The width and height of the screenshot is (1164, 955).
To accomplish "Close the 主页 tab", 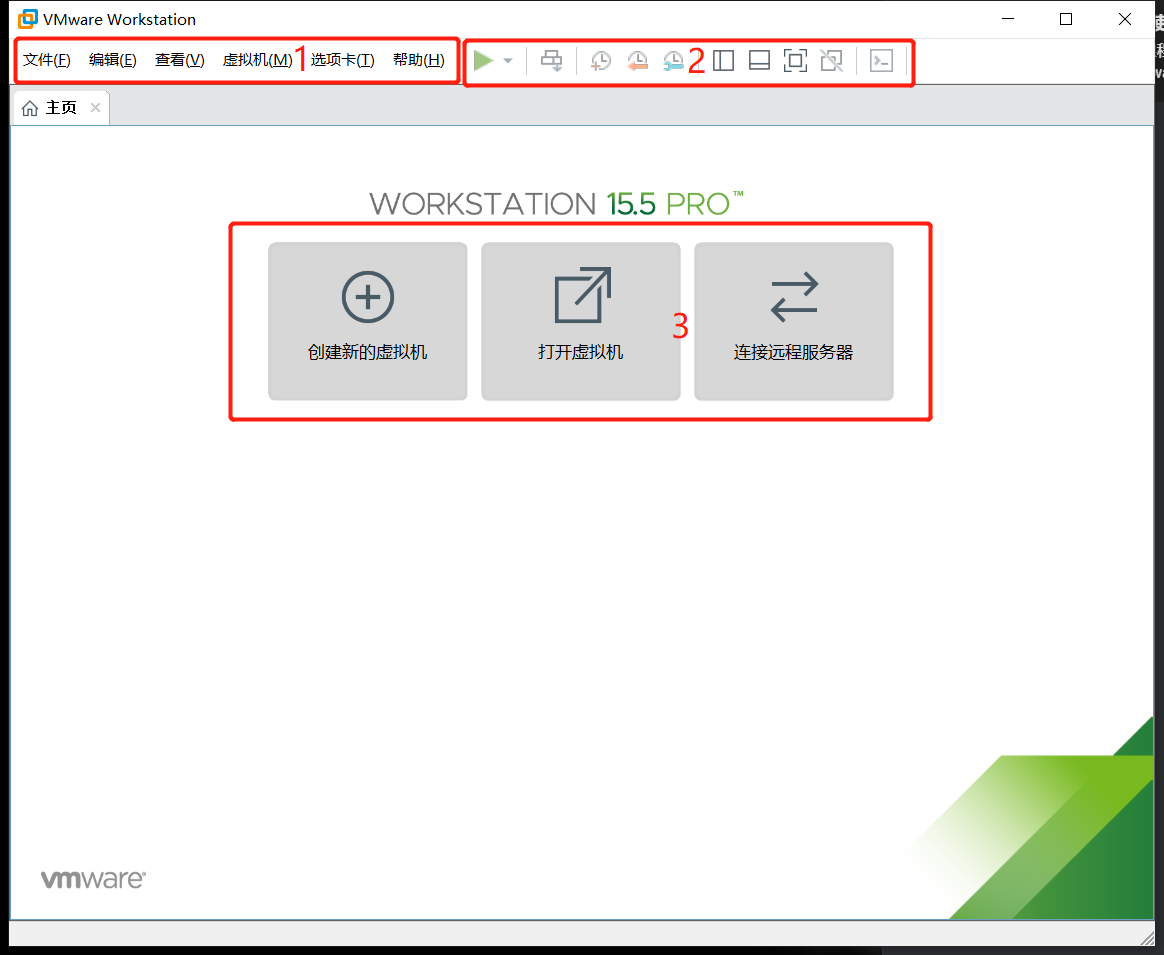I will coord(95,107).
